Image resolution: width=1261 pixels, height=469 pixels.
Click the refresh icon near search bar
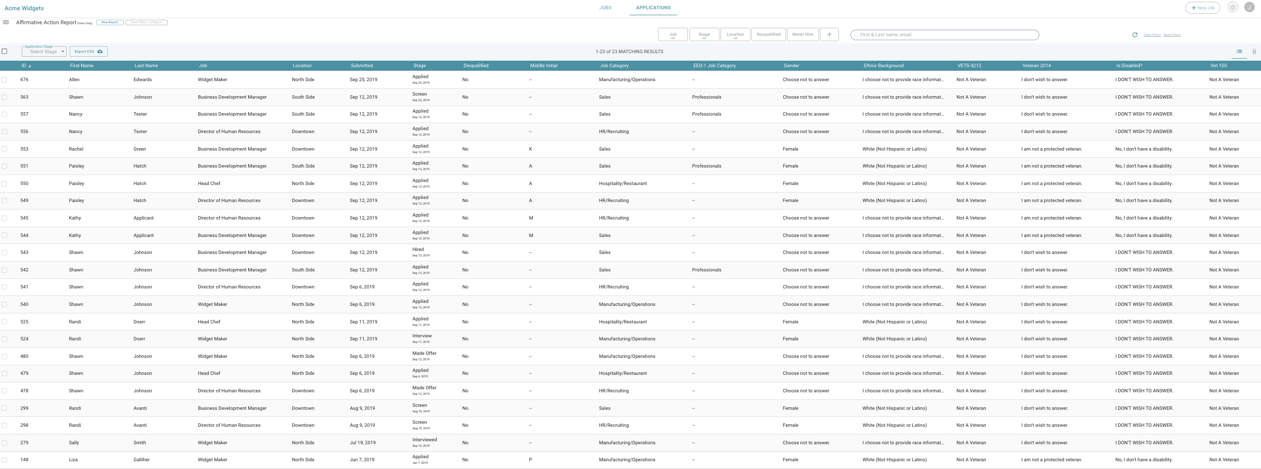coord(1134,35)
